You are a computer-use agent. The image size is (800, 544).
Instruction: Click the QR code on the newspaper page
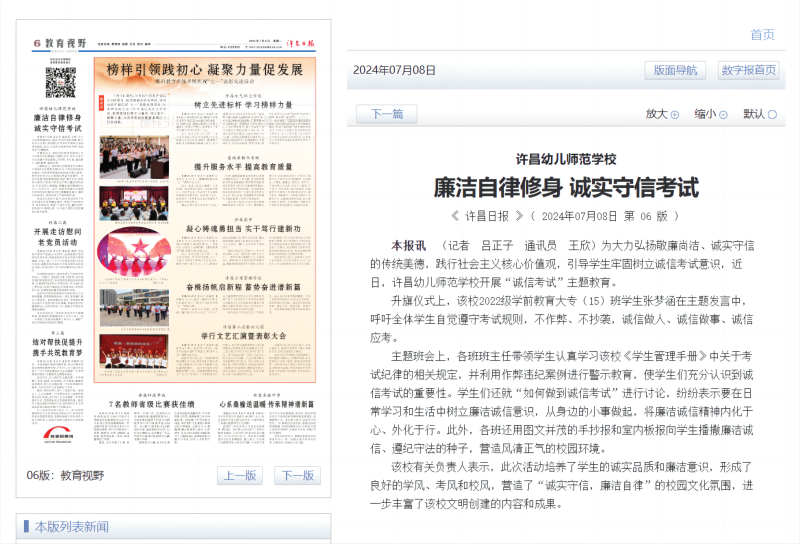(60, 82)
